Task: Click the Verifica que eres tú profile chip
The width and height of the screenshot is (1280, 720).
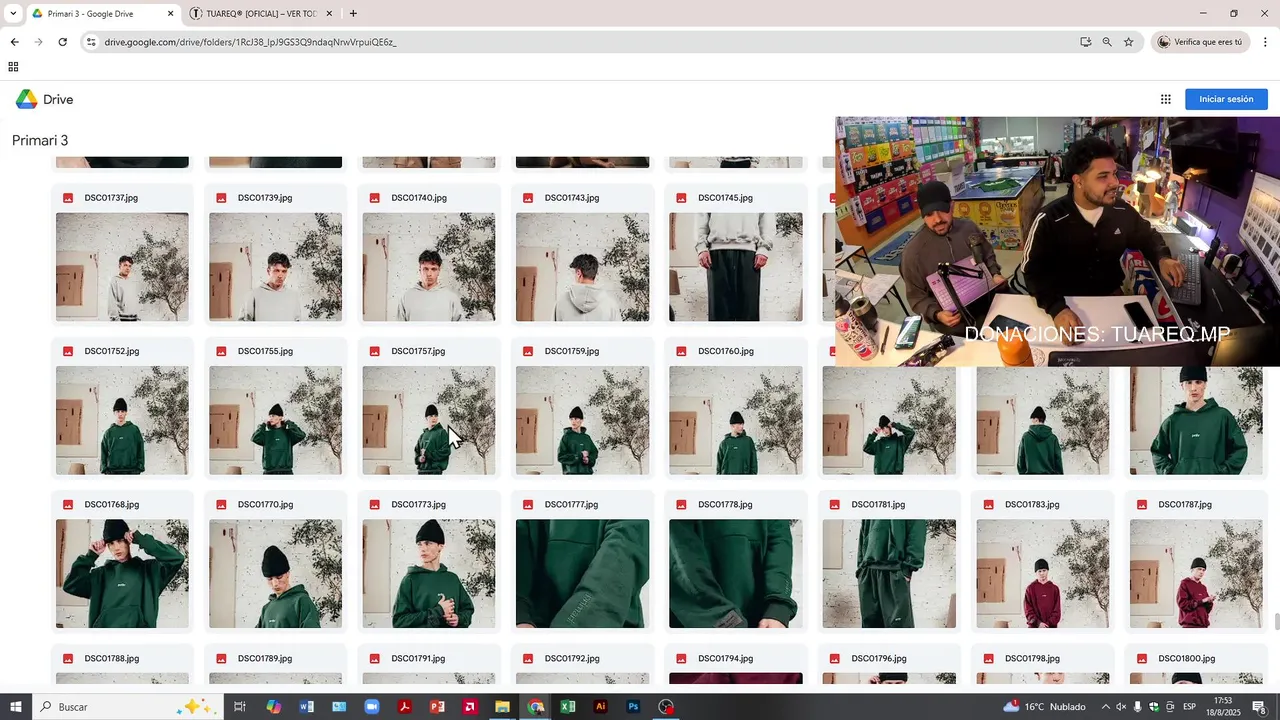Action: click(x=1199, y=42)
